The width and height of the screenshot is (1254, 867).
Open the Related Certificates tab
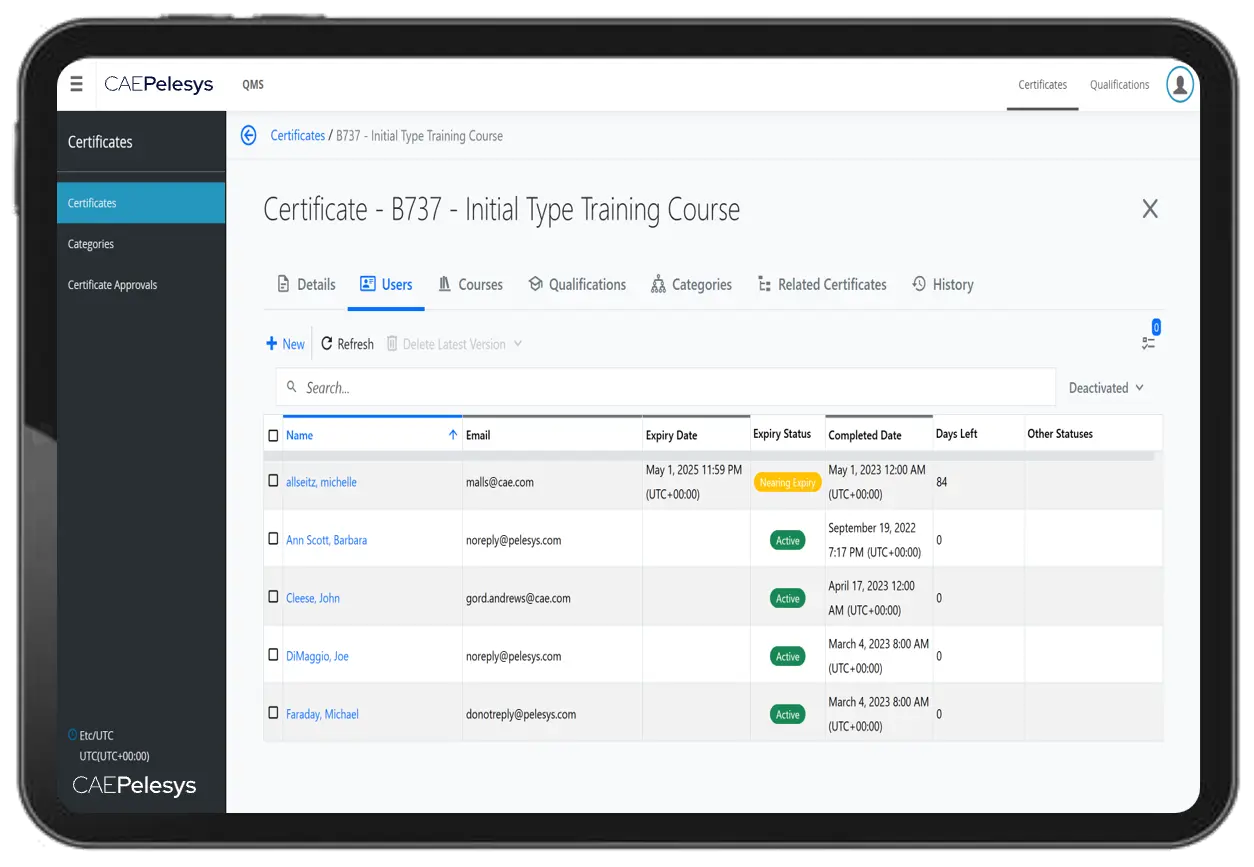[822, 285]
